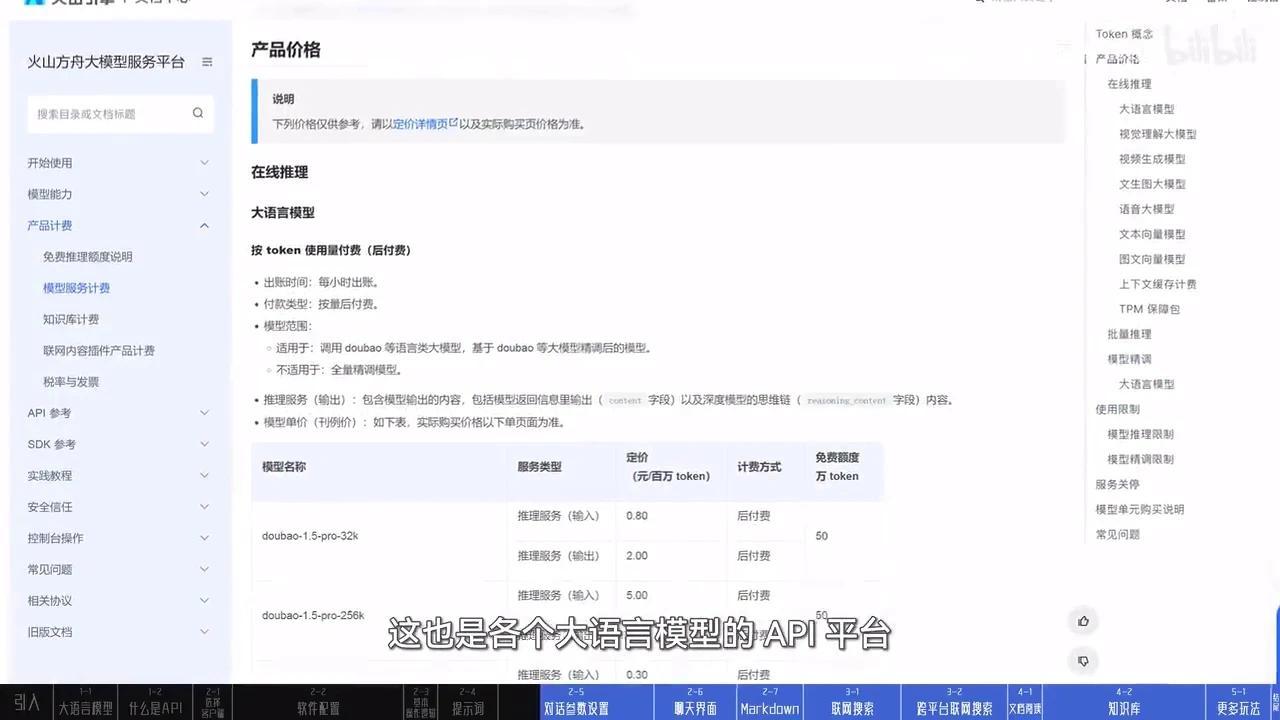
Task: Jump to Token 概念 in outline
Action: coord(1124,34)
